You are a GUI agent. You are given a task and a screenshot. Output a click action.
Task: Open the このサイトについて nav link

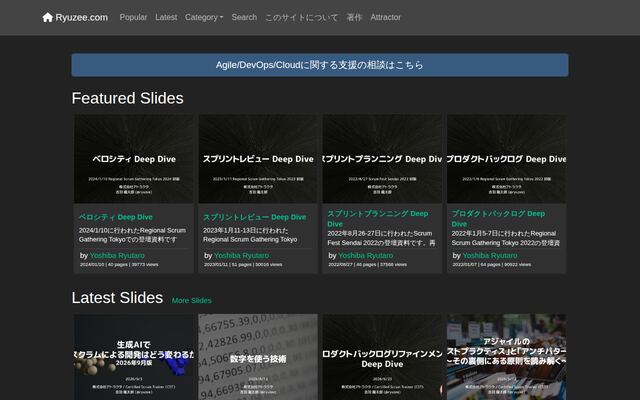(301, 17)
